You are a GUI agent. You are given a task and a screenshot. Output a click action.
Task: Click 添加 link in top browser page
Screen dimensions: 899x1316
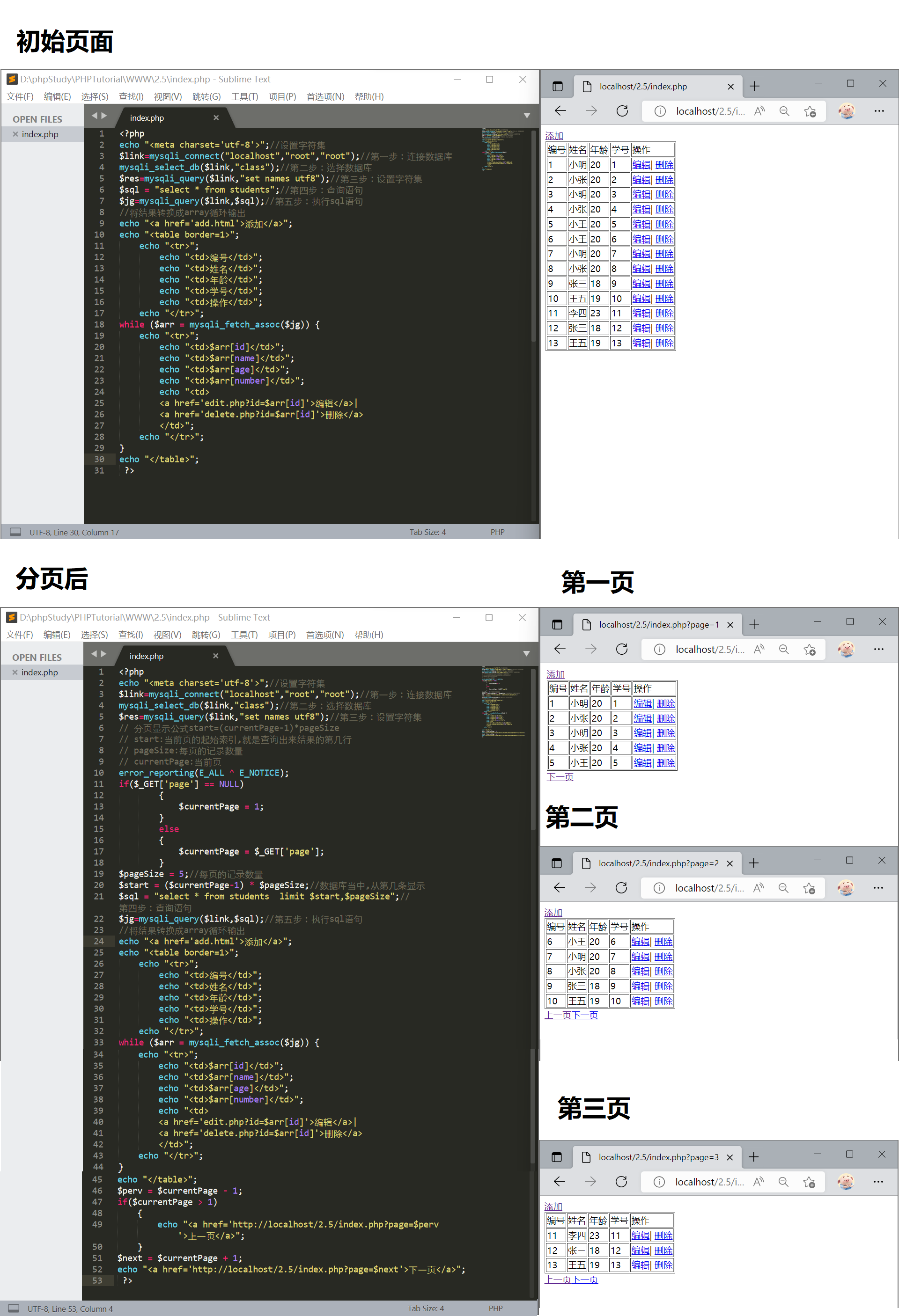tap(554, 136)
